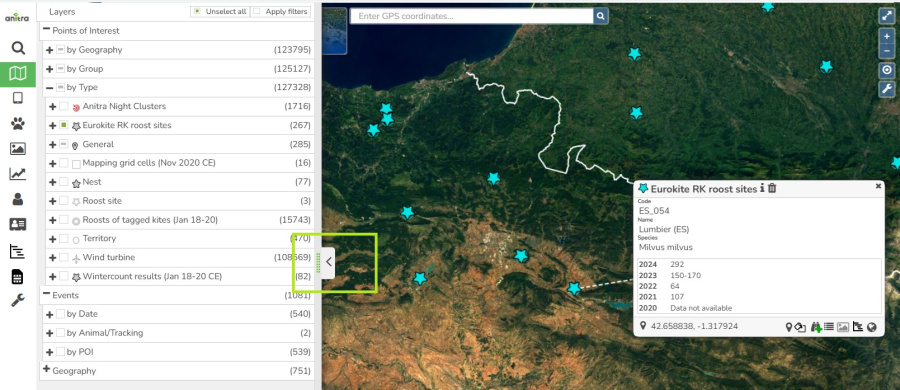
Task: Check the Anitra Night Clusters layer
Action: pos(64,106)
